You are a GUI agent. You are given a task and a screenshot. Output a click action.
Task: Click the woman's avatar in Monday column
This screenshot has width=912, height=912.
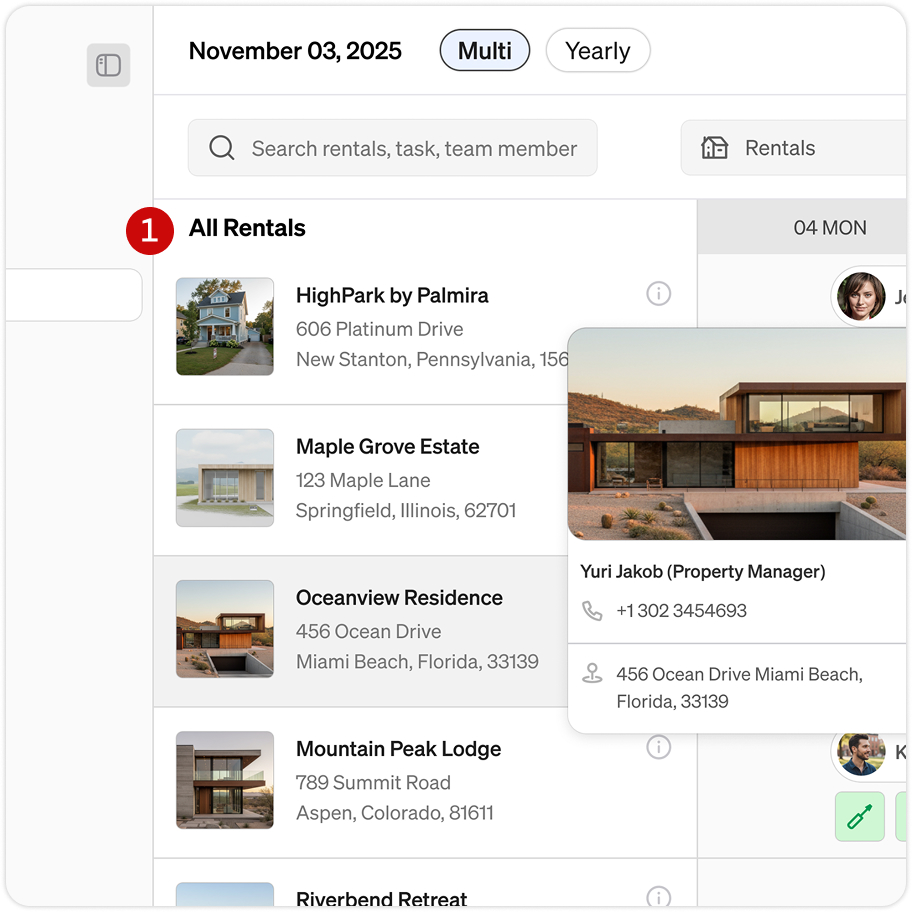861,296
